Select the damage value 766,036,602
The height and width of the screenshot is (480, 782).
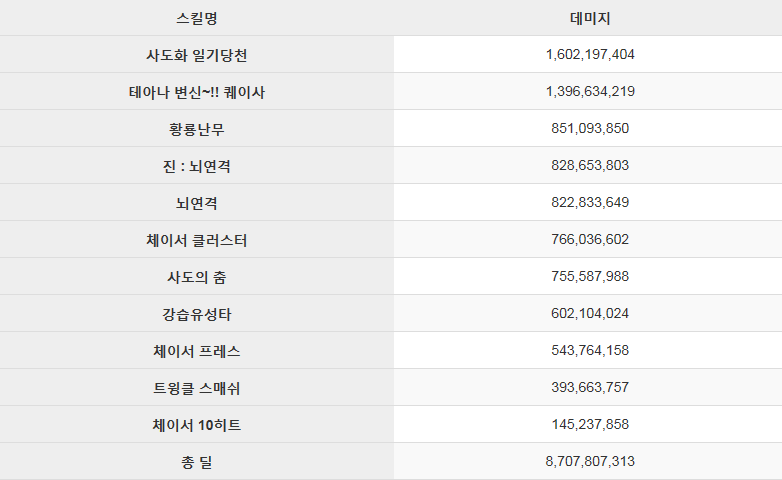click(590, 239)
